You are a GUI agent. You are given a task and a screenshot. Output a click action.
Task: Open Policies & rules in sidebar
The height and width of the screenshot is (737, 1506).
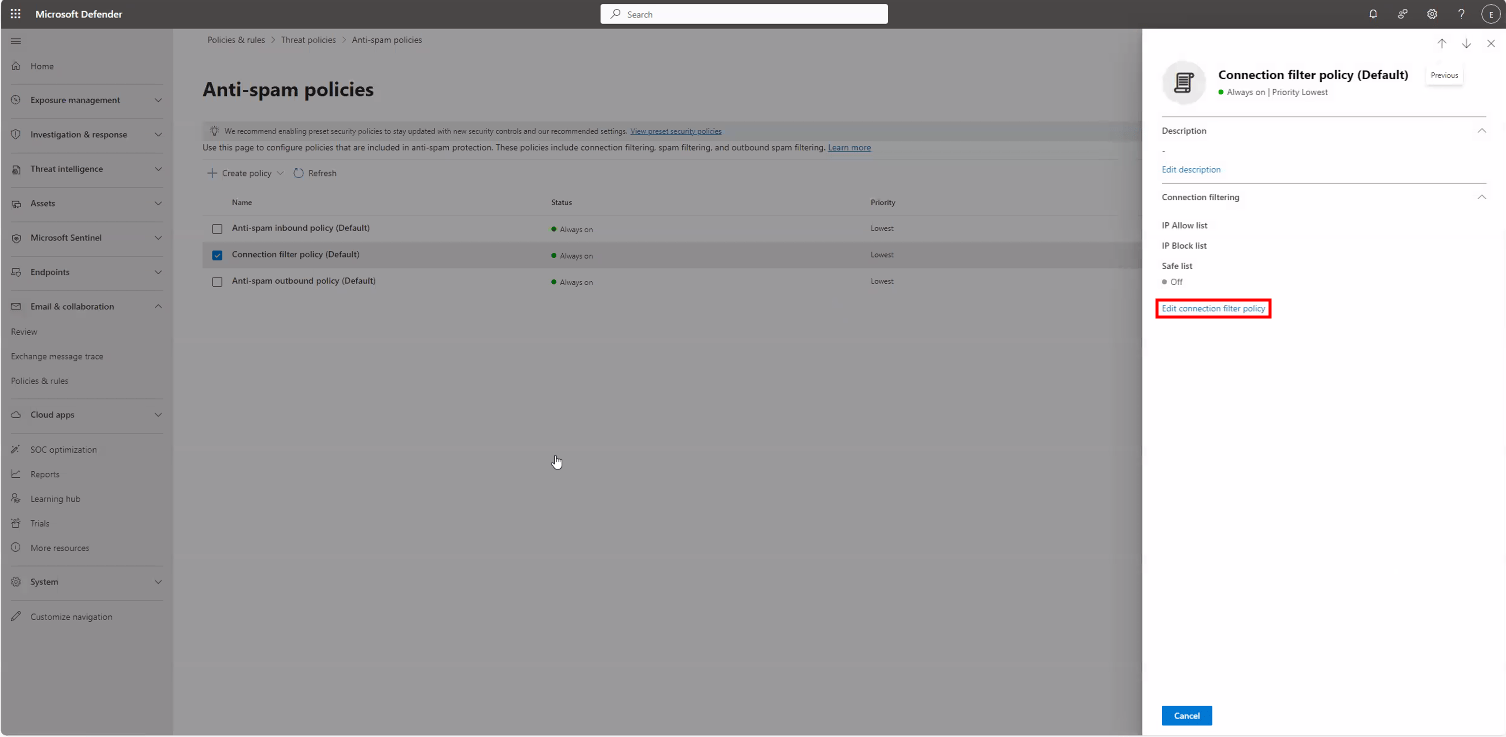(x=40, y=381)
